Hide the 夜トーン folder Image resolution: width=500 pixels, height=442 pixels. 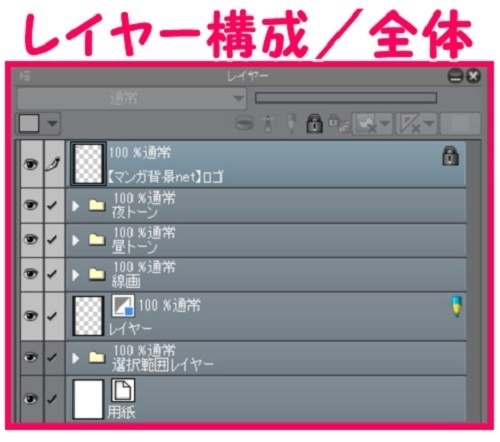[x=31, y=205]
